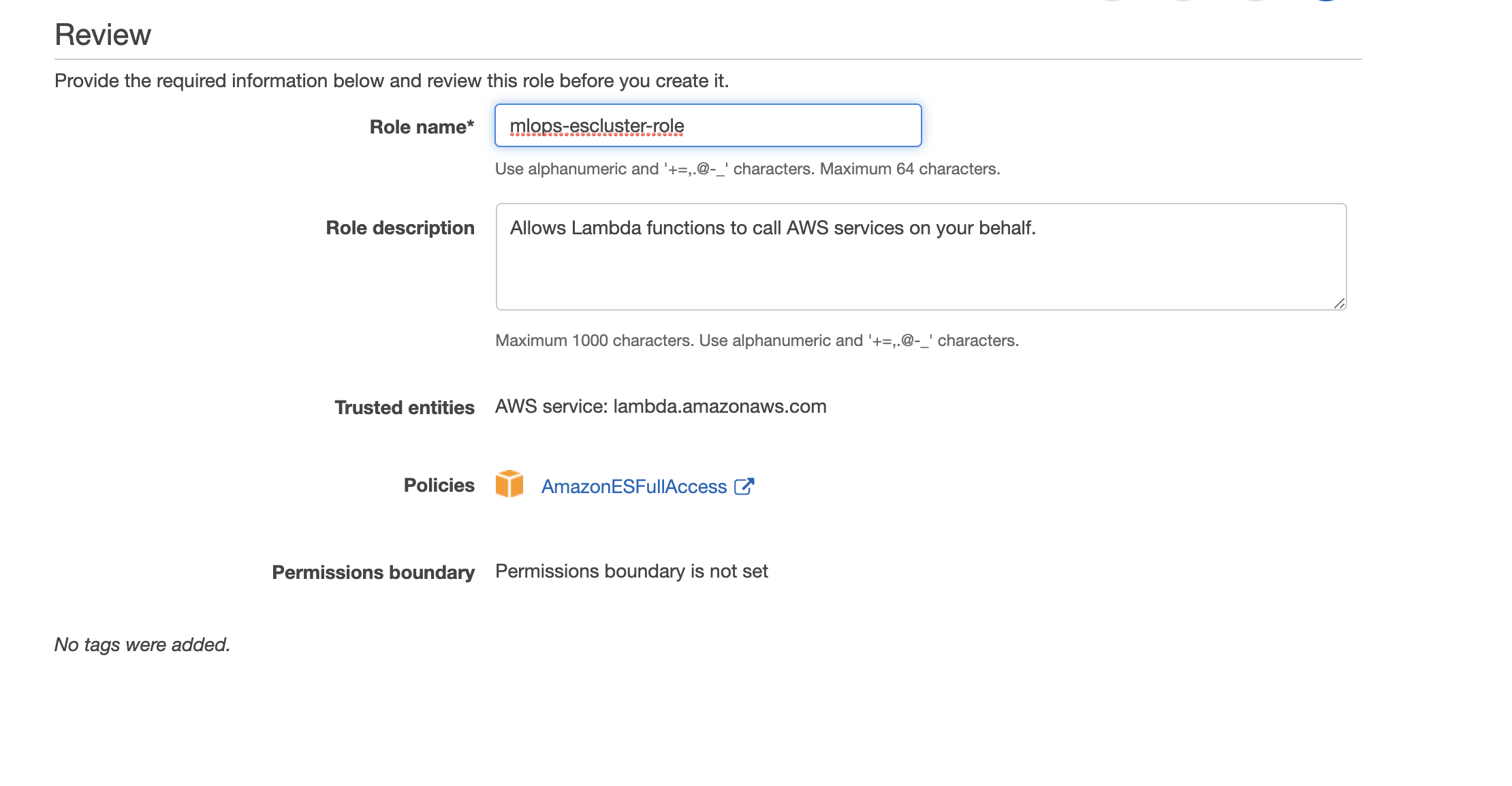Click the "Provide the required information" instruction text
The image size is (1512, 786).
[391, 81]
